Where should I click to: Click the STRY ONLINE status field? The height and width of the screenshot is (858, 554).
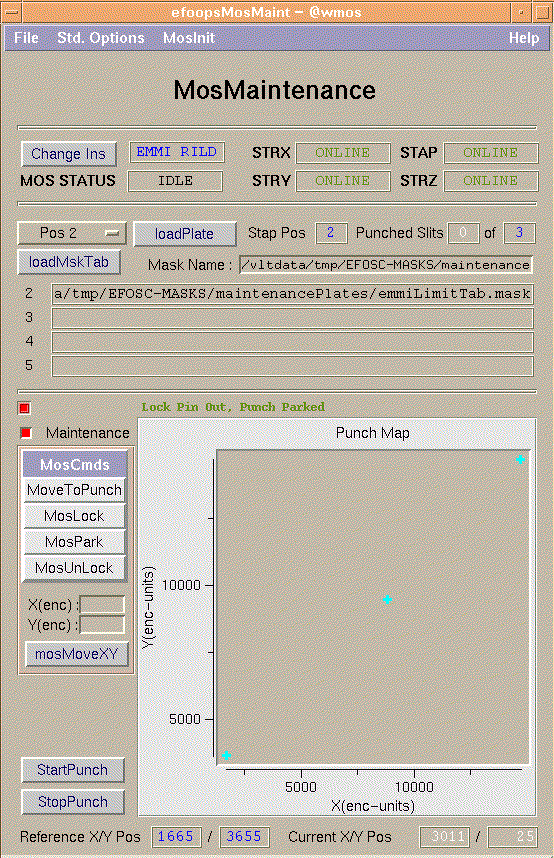coord(343,181)
